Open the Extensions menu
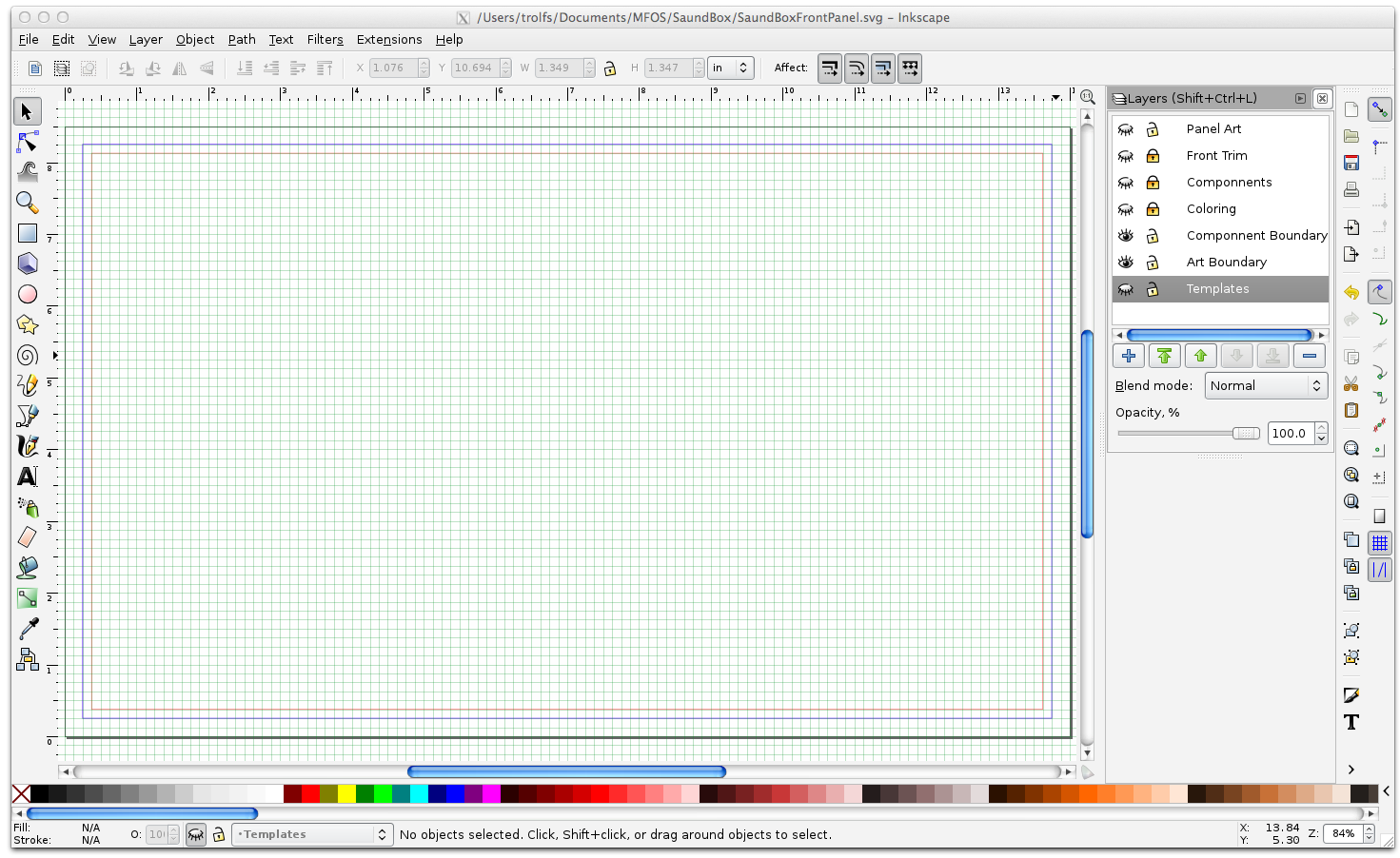 pos(388,39)
